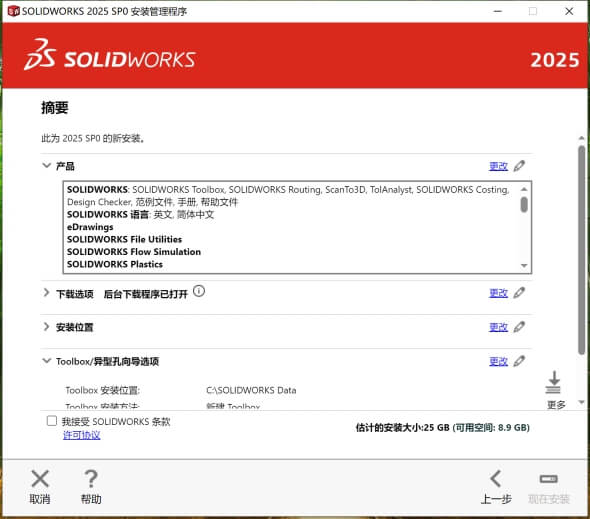Click product list scrollbar down arrow
This screenshot has width=590, height=519.
(524, 266)
